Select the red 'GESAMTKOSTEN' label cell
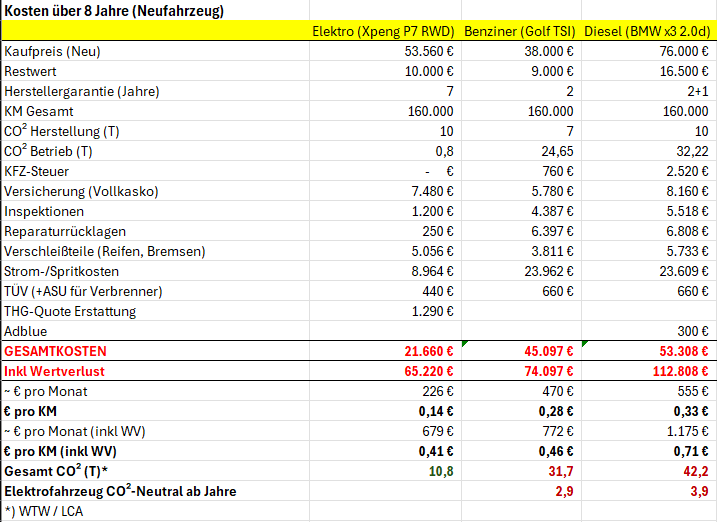 click(55, 351)
